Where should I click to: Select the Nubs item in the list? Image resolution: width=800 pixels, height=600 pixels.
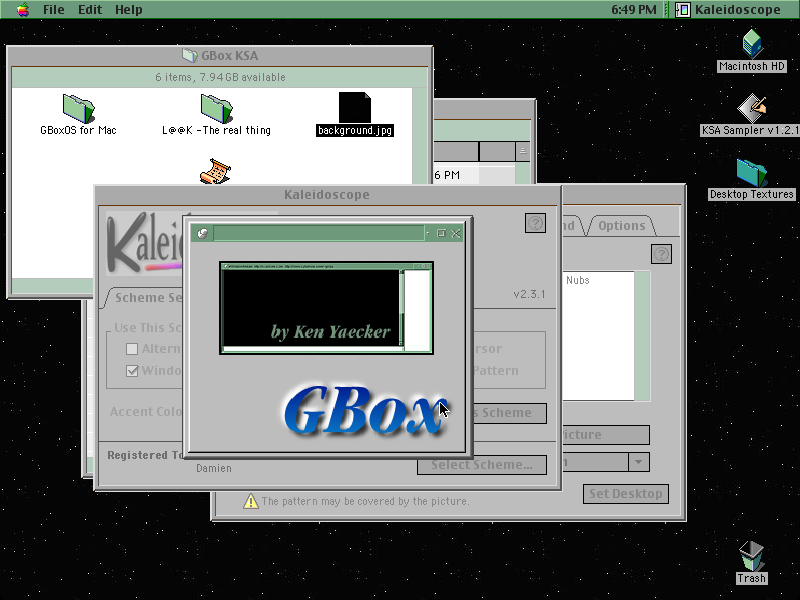pos(578,280)
